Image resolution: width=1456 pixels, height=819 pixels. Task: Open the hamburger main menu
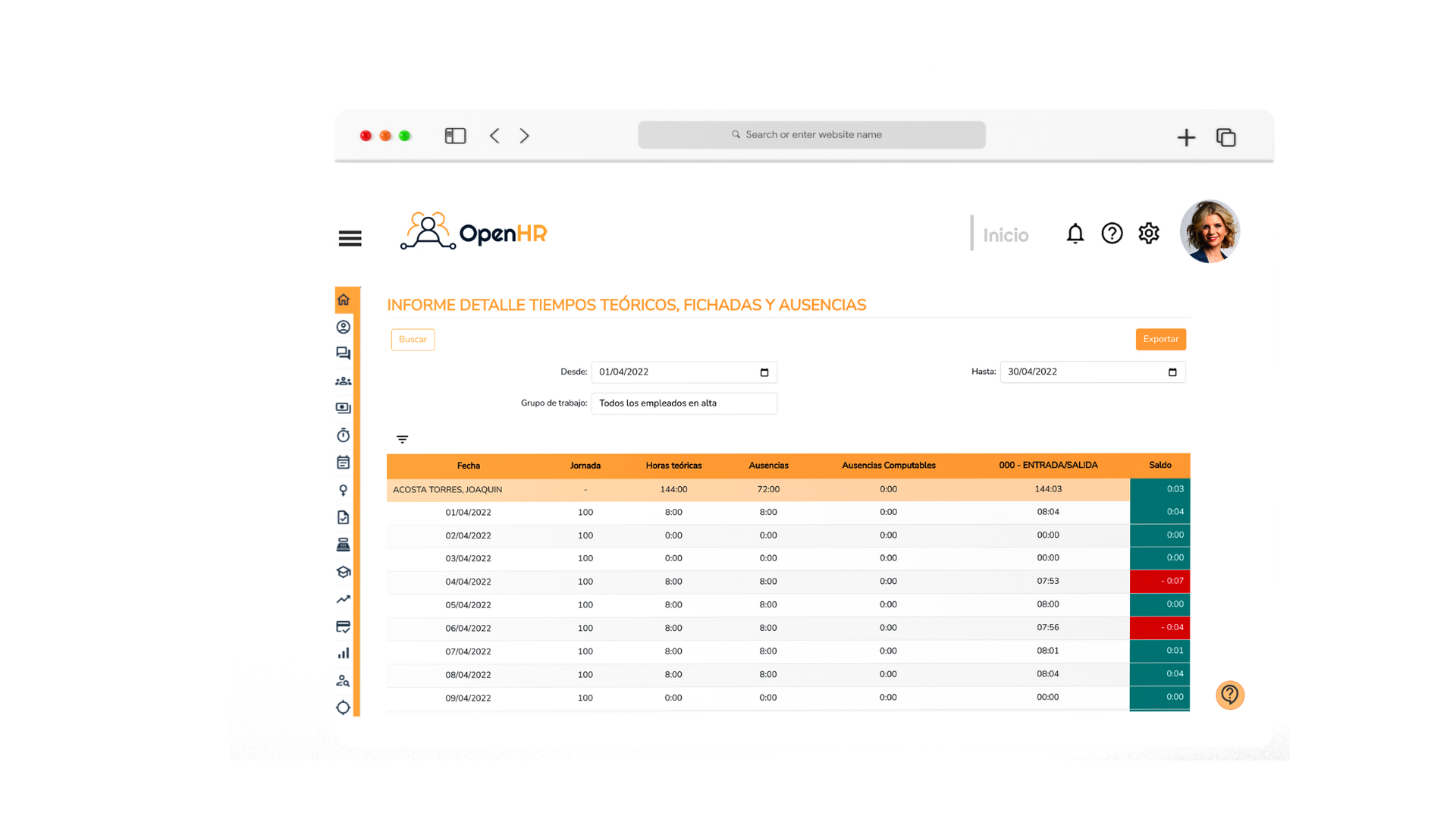tap(350, 238)
